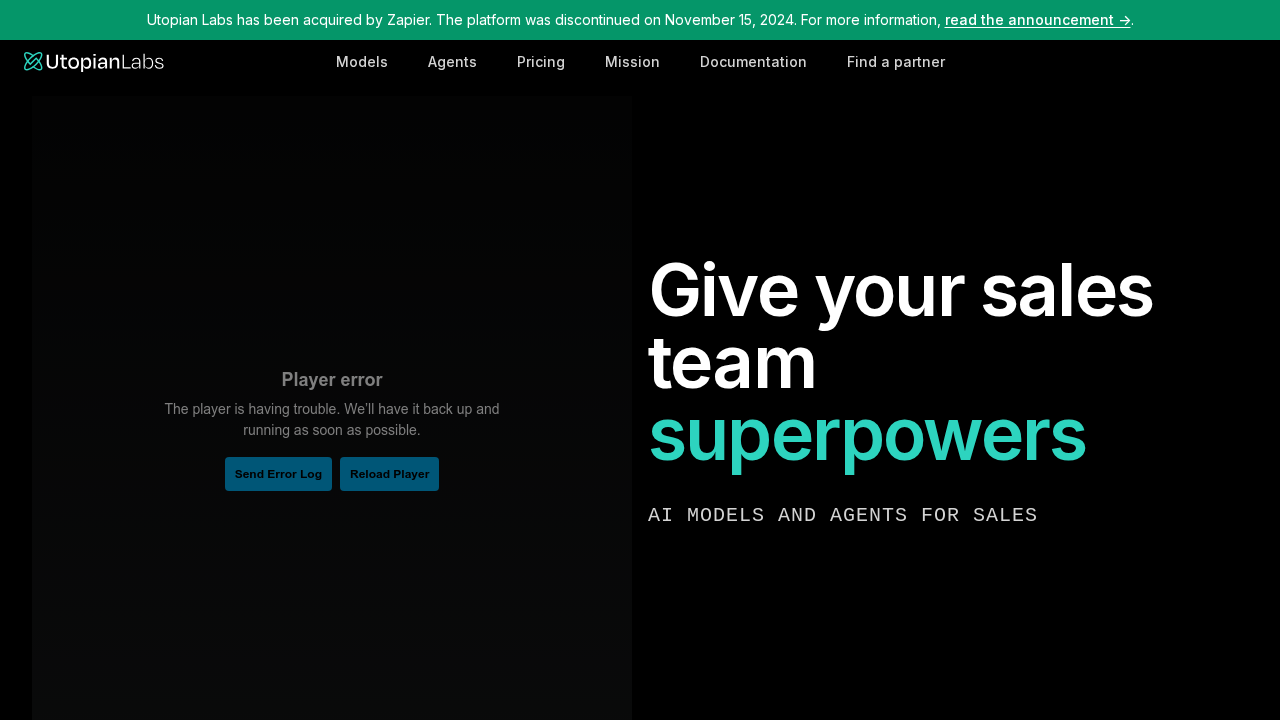
Task: Click the teal 'superpowers' word
Action: (x=866, y=435)
